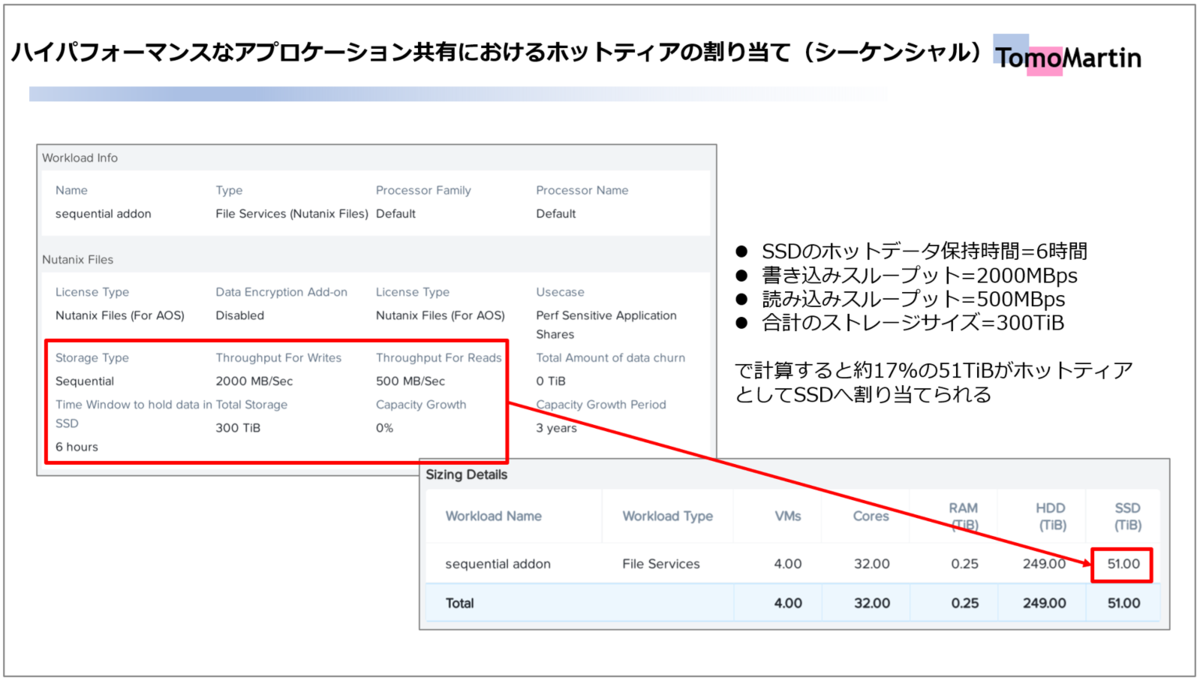Click Cores value 32.00 in sequential addon row

[872, 564]
